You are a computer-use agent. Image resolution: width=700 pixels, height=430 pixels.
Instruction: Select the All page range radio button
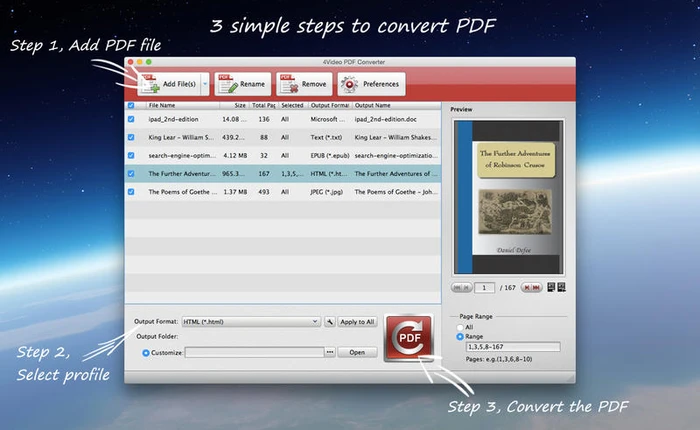coord(460,327)
